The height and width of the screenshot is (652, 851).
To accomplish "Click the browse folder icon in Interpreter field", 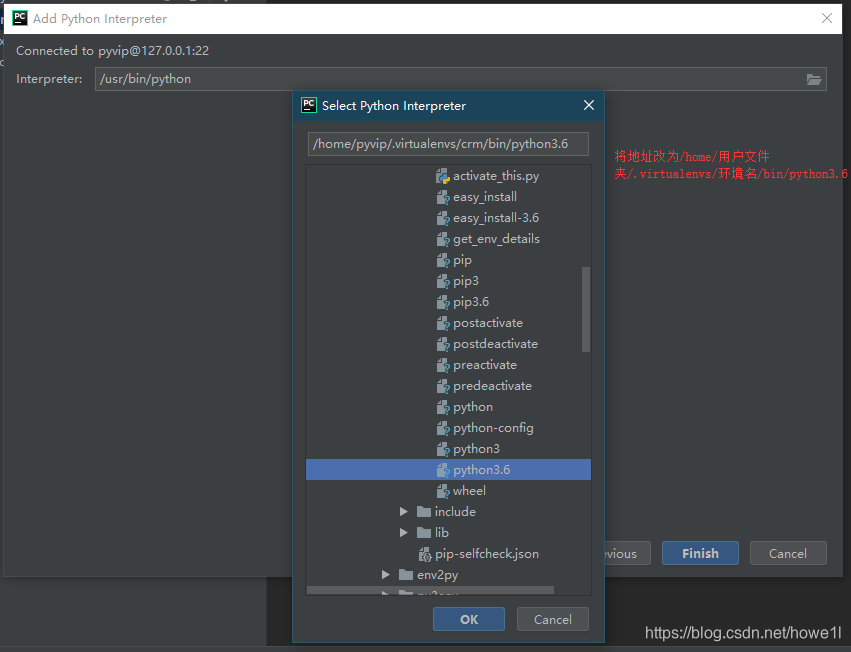I will 814,79.
